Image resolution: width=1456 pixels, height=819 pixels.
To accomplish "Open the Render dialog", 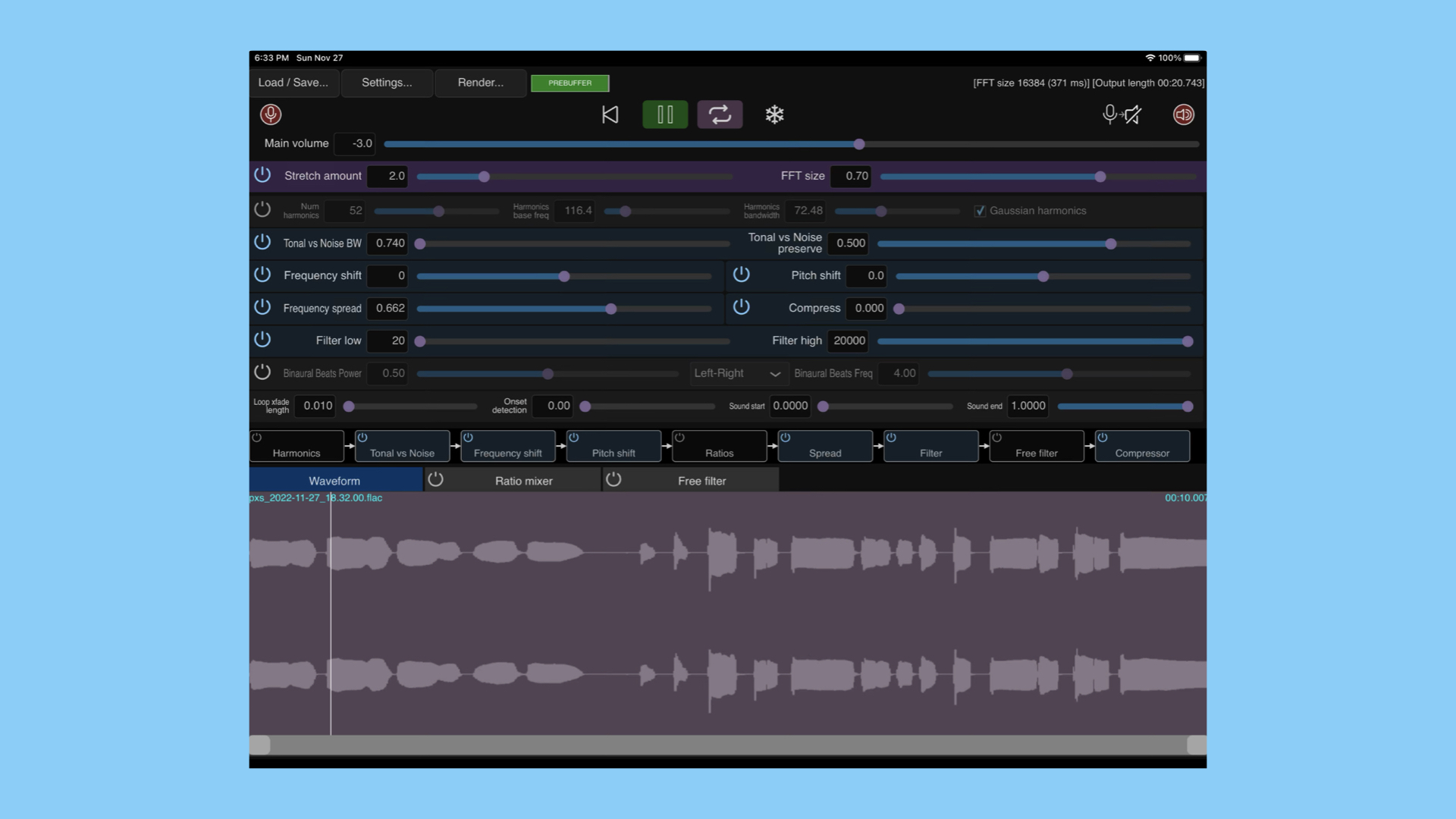I will (x=481, y=83).
